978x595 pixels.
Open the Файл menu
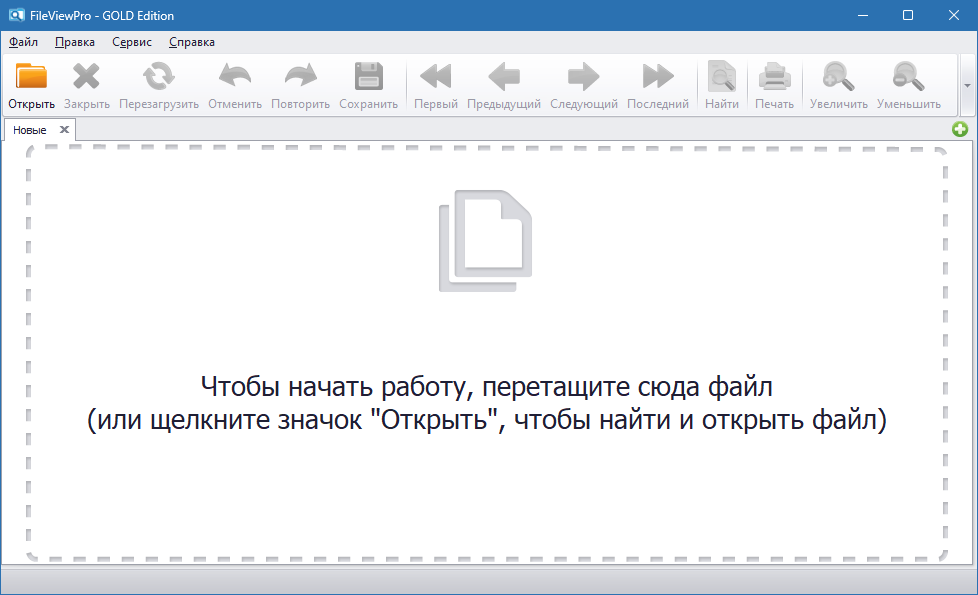click(x=23, y=42)
